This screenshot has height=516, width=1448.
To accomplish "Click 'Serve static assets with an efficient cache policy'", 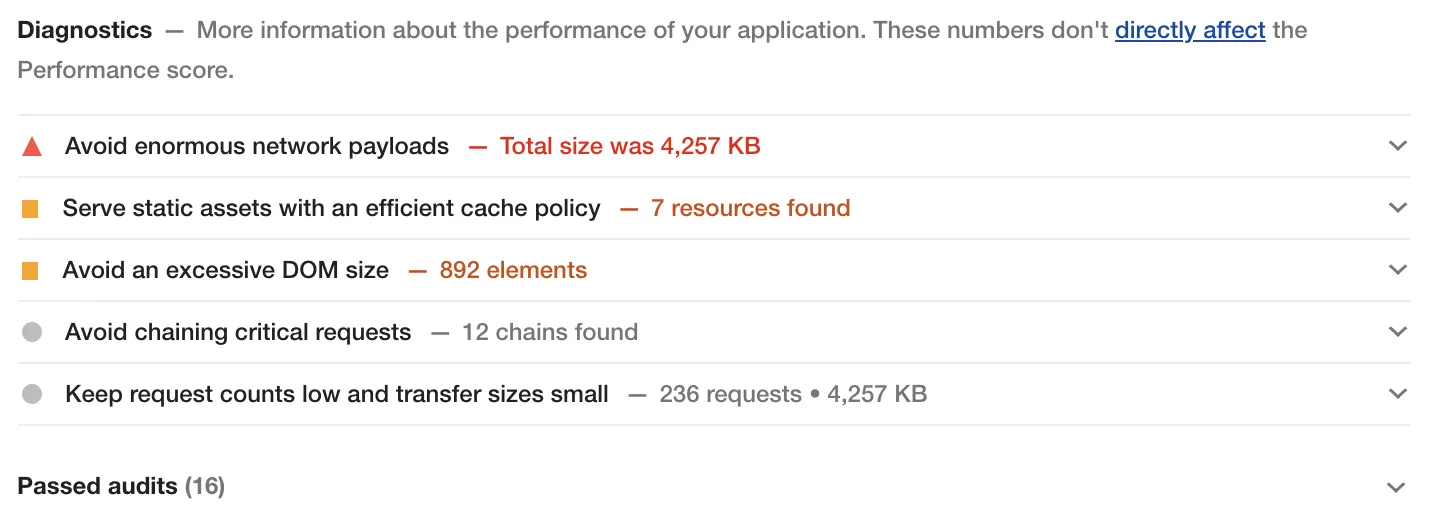I will (x=332, y=208).
